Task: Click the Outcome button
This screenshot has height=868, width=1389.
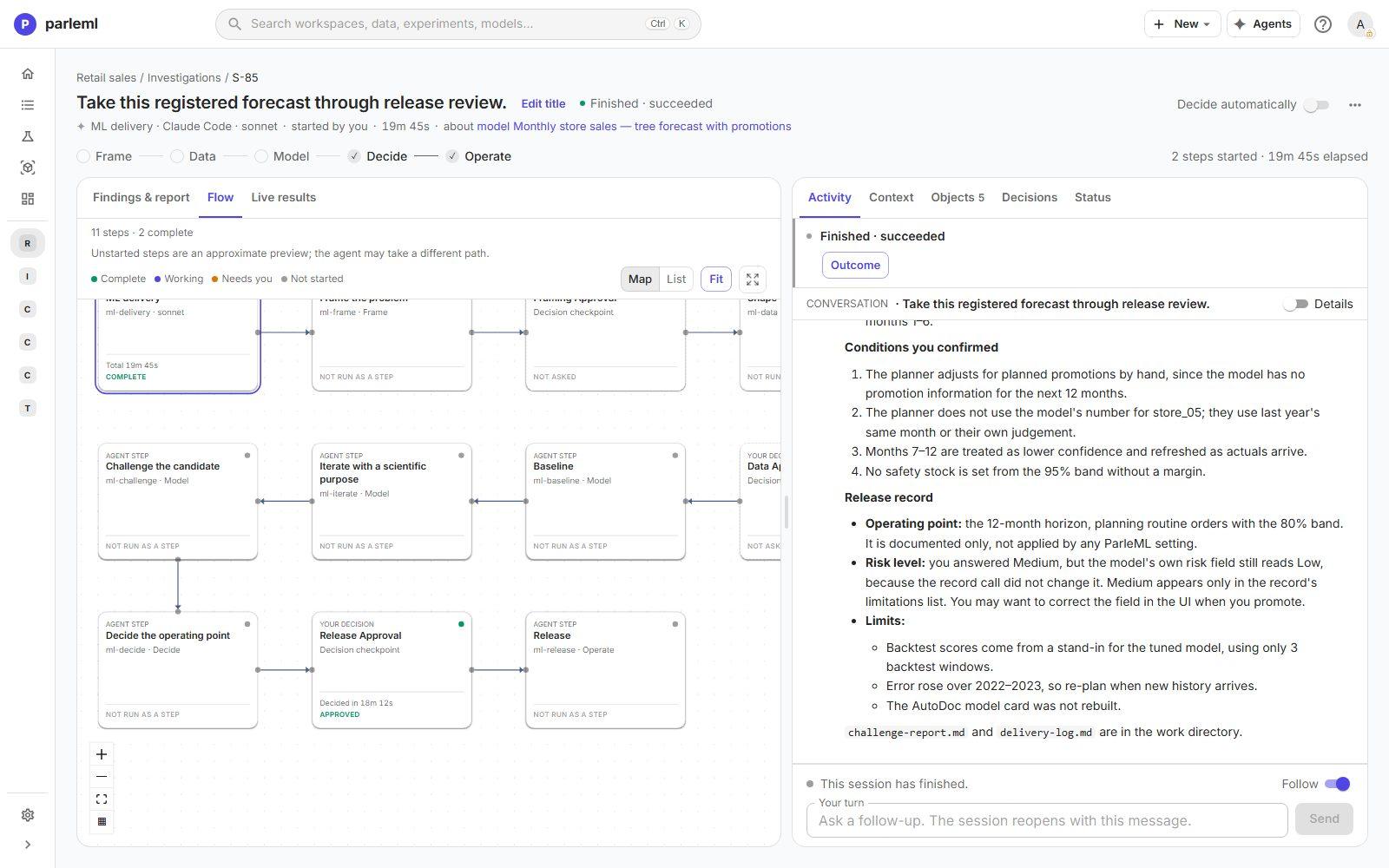Action: 855,266
